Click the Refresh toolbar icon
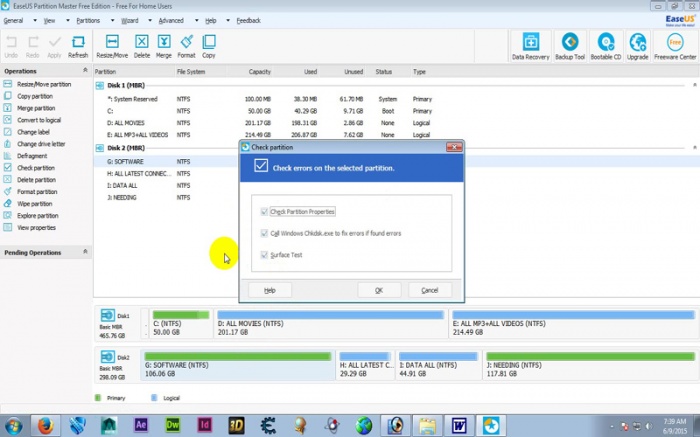The width and height of the screenshot is (700, 437). [78, 45]
